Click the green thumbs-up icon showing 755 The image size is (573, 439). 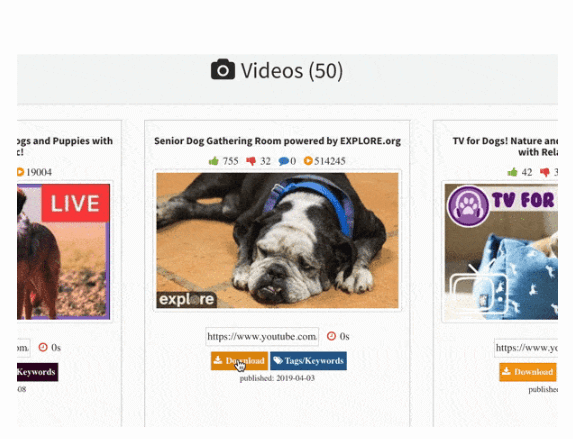coord(214,161)
